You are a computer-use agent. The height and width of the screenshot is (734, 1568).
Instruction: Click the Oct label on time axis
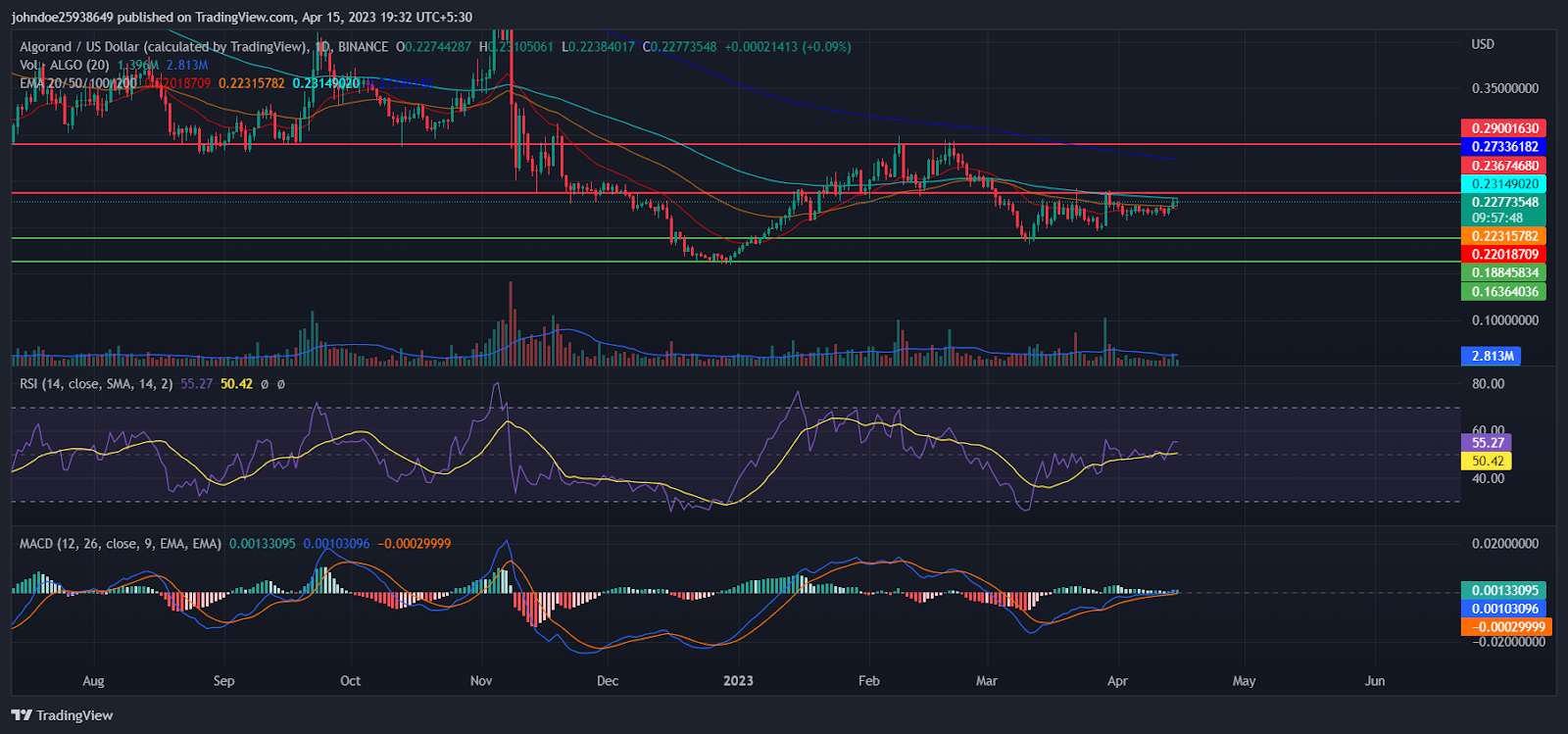coord(350,681)
